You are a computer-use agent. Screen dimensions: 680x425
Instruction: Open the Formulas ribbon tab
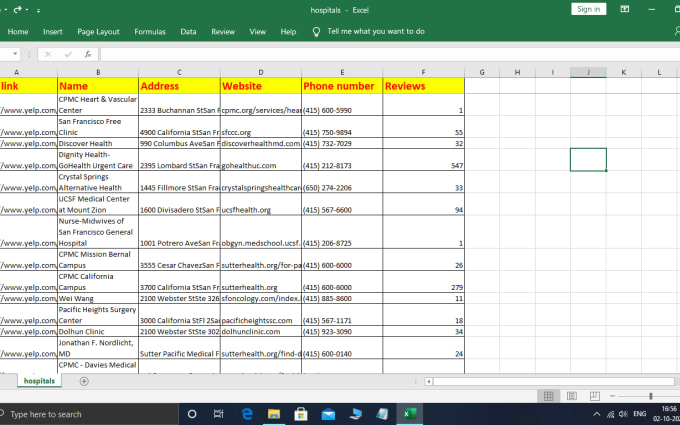coord(150,32)
